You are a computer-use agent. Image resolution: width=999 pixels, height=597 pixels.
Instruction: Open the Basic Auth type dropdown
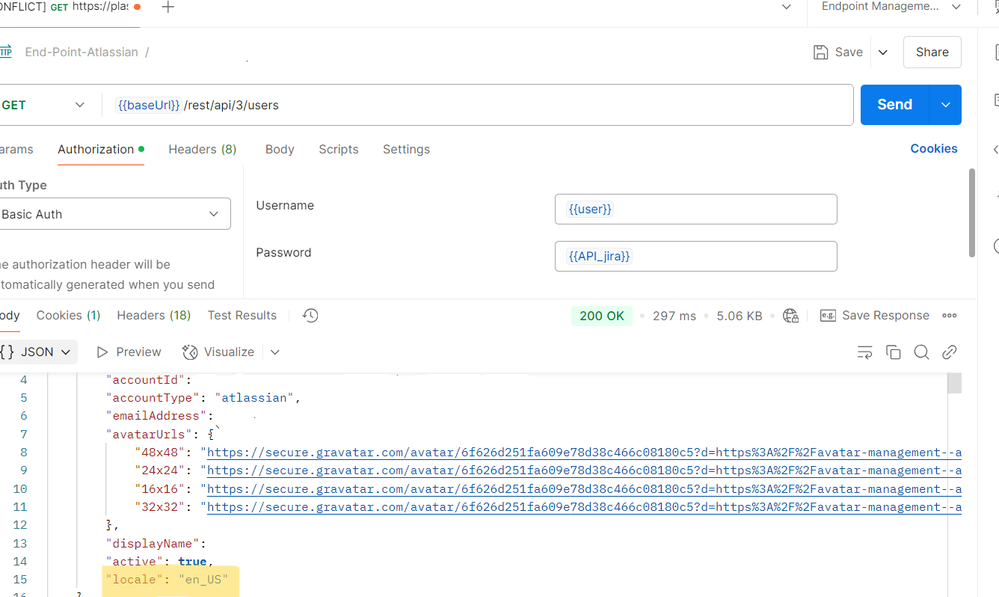pyautogui.click(x=113, y=214)
